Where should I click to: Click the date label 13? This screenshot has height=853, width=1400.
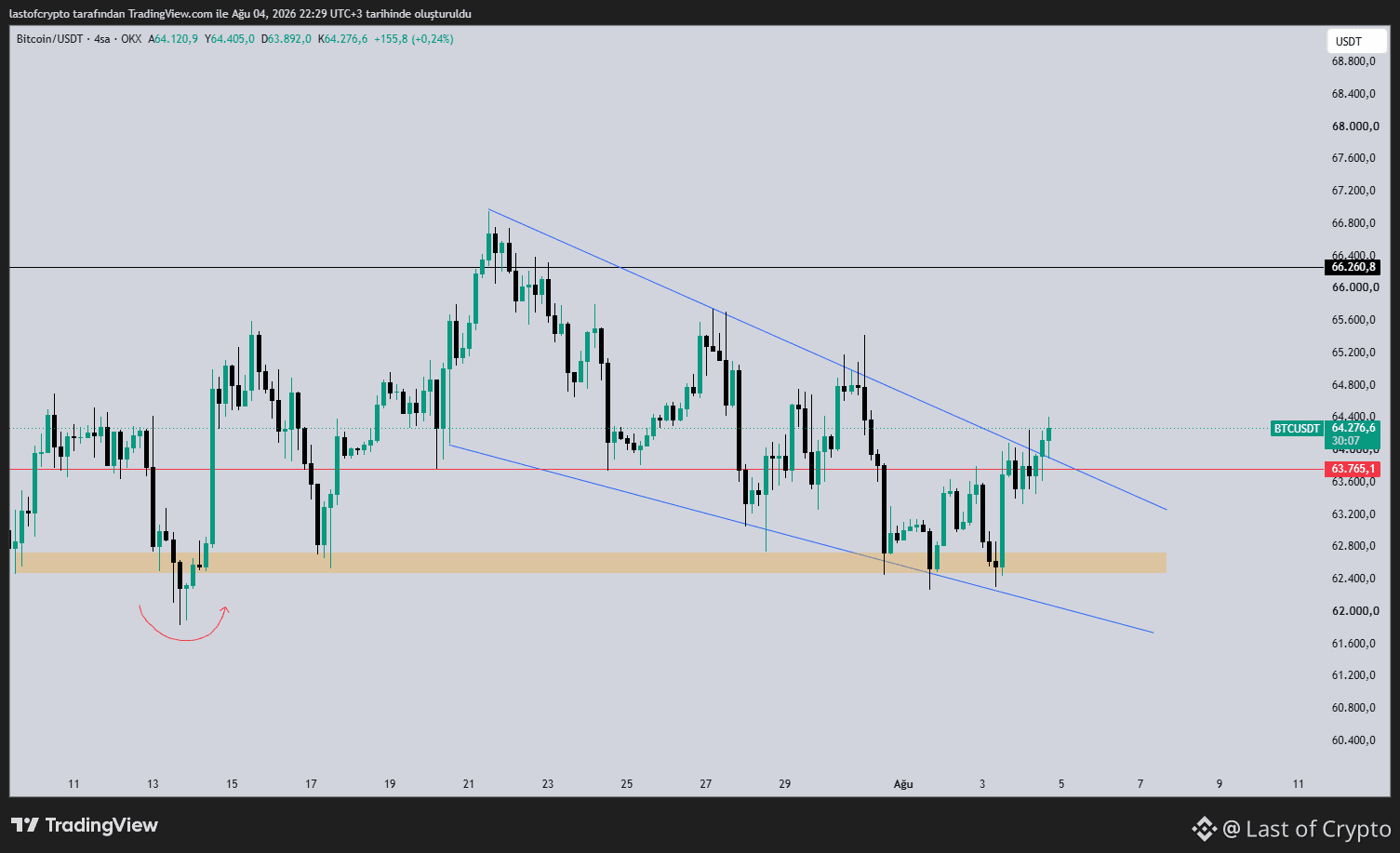coord(153,784)
